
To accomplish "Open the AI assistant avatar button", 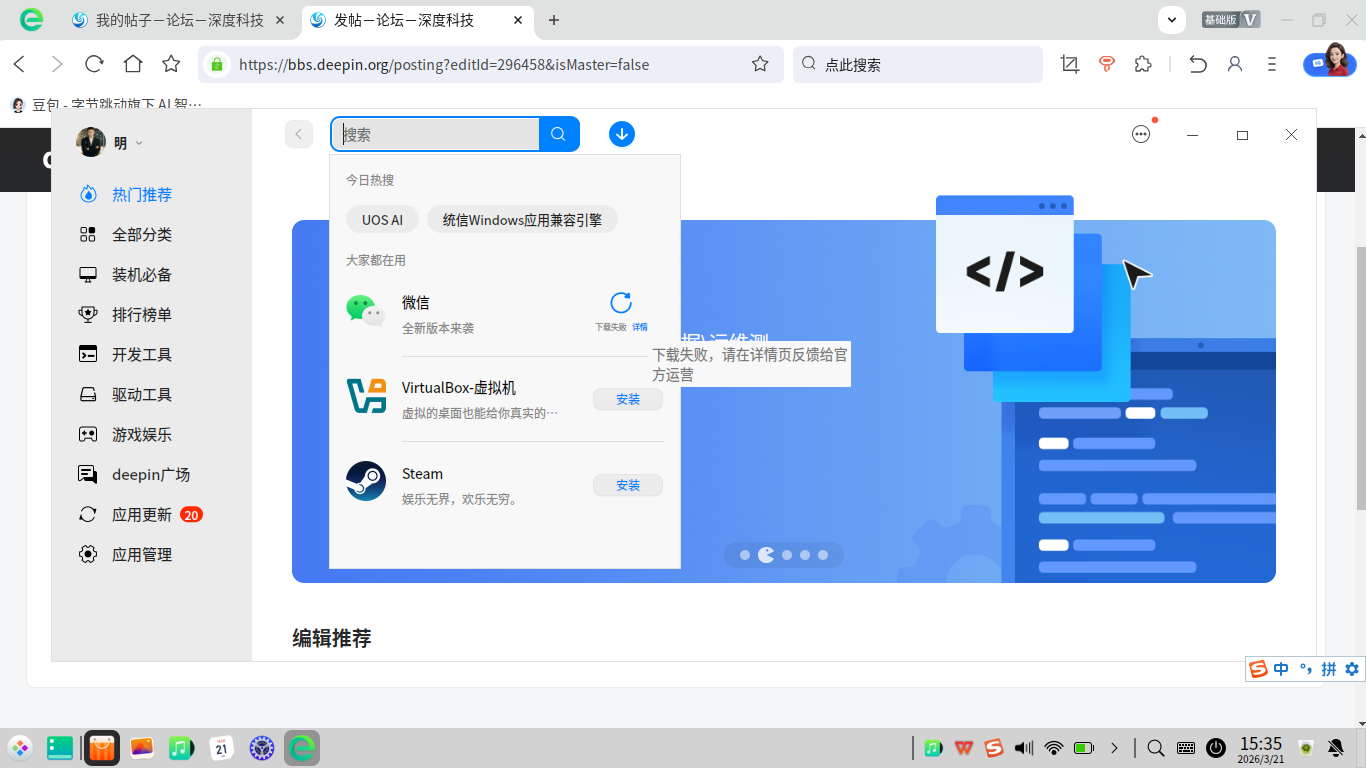I will [x=1330, y=62].
